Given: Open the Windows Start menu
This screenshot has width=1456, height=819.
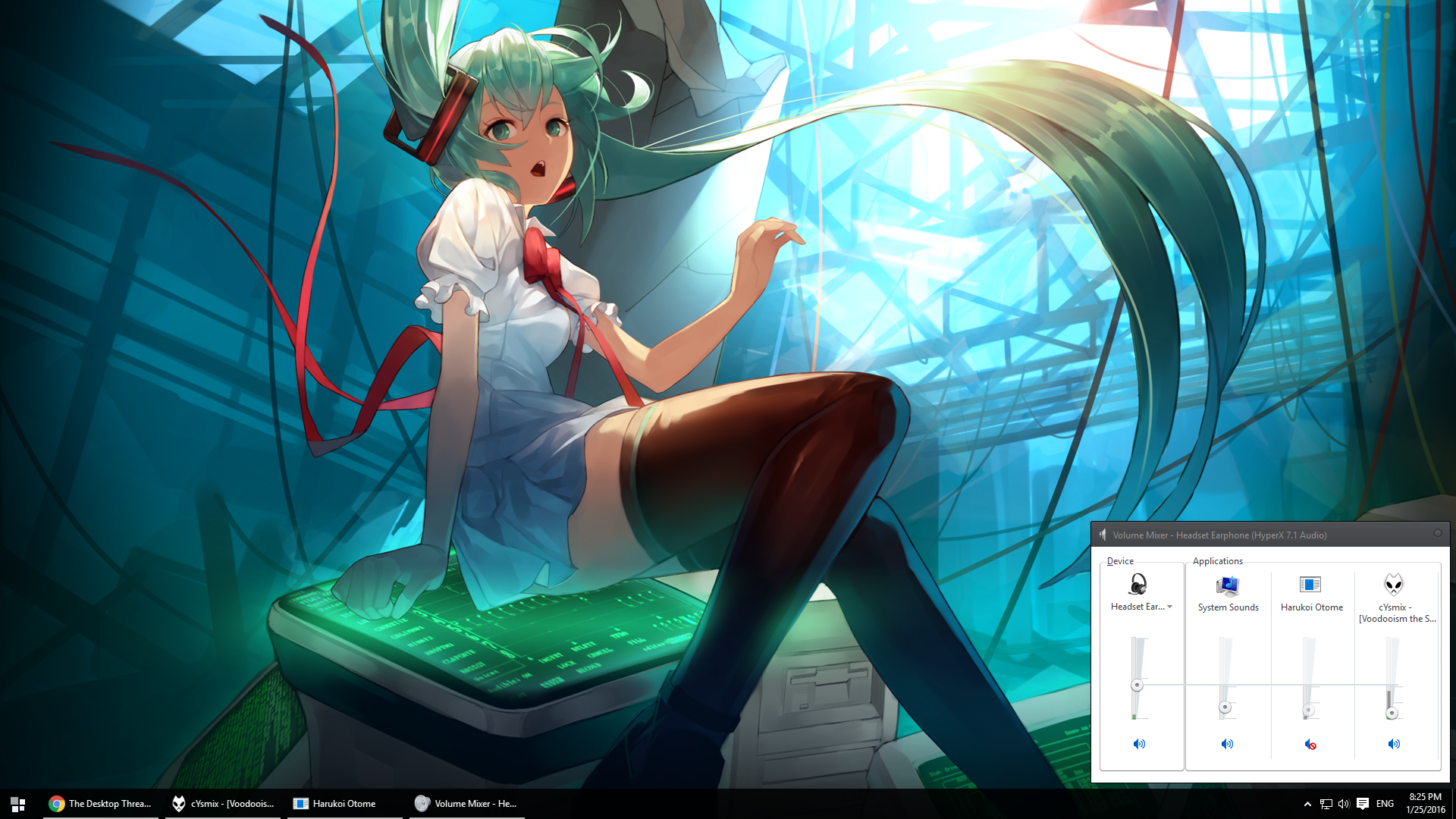Looking at the screenshot, I should [x=18, y=804].
